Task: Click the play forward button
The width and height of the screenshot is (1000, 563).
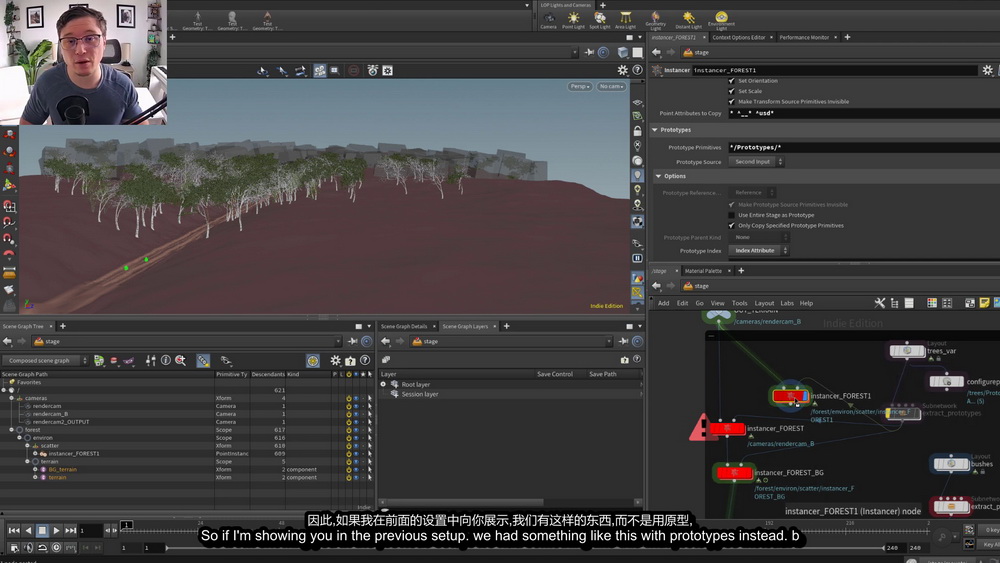Action: coord(56,530)
